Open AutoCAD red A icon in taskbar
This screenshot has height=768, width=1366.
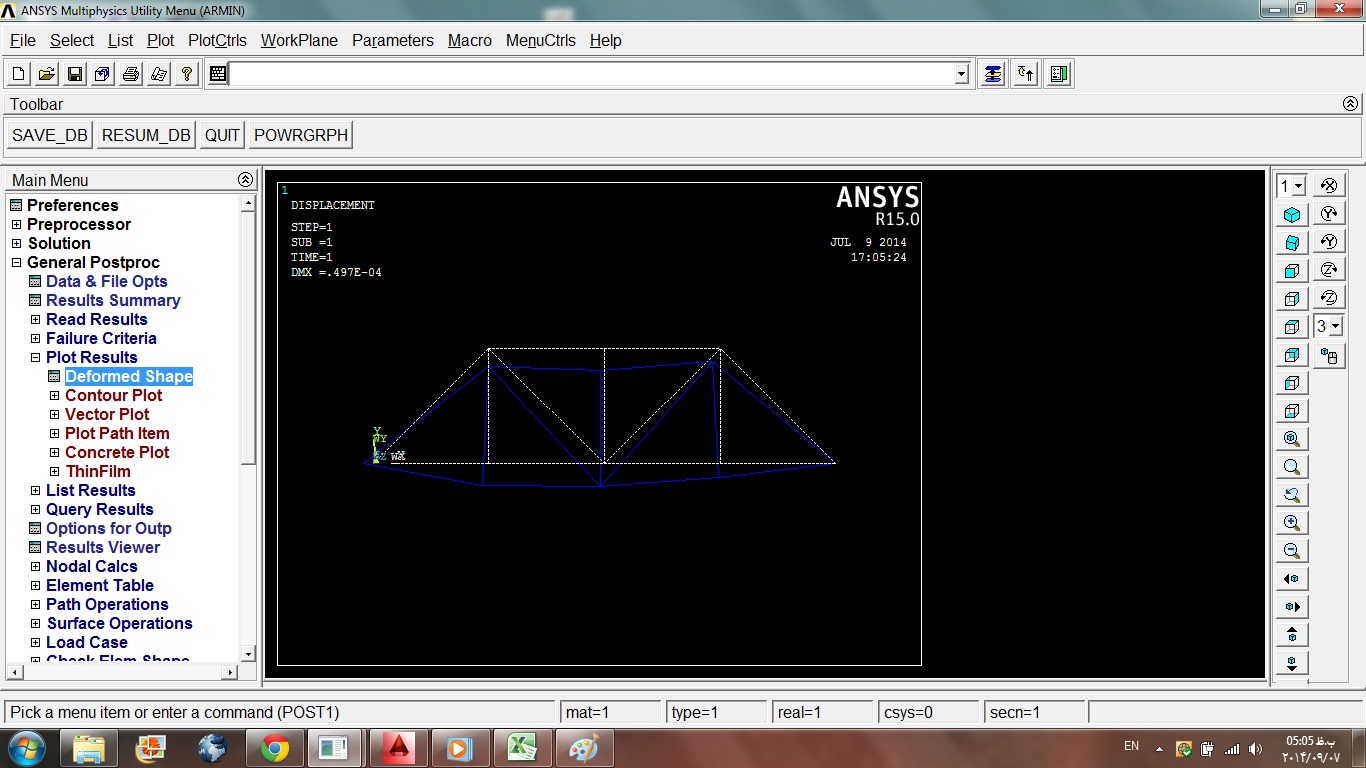tap(399, 747)
